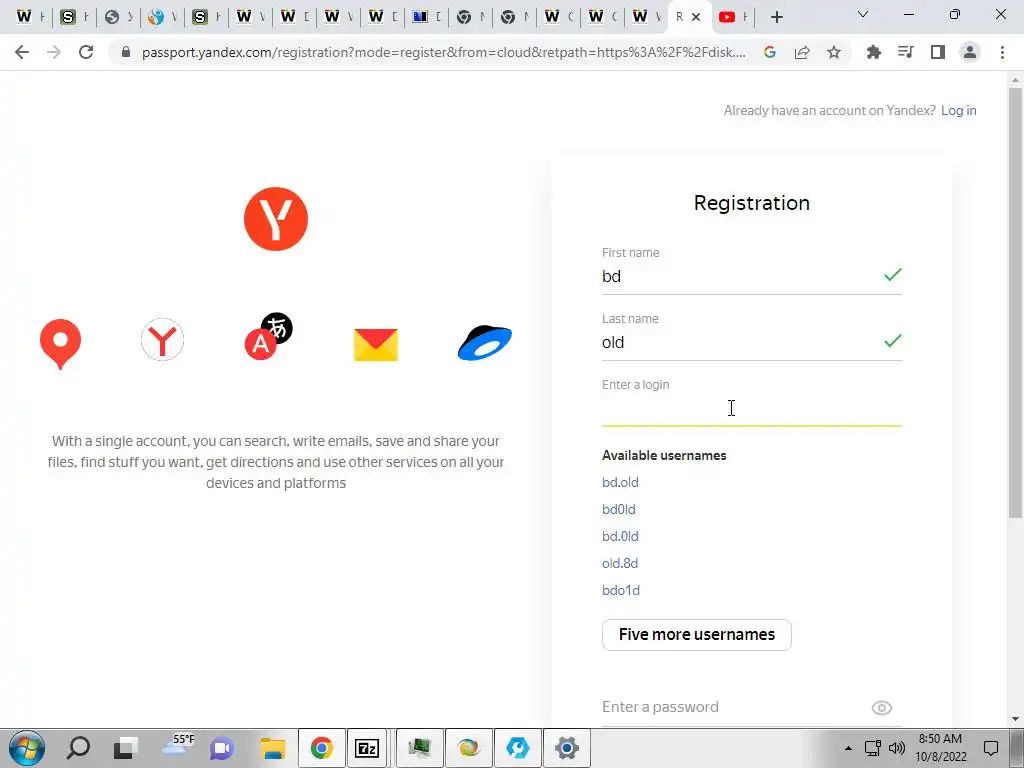
Task: Choose username bd0ld
Action: point(618,509)
